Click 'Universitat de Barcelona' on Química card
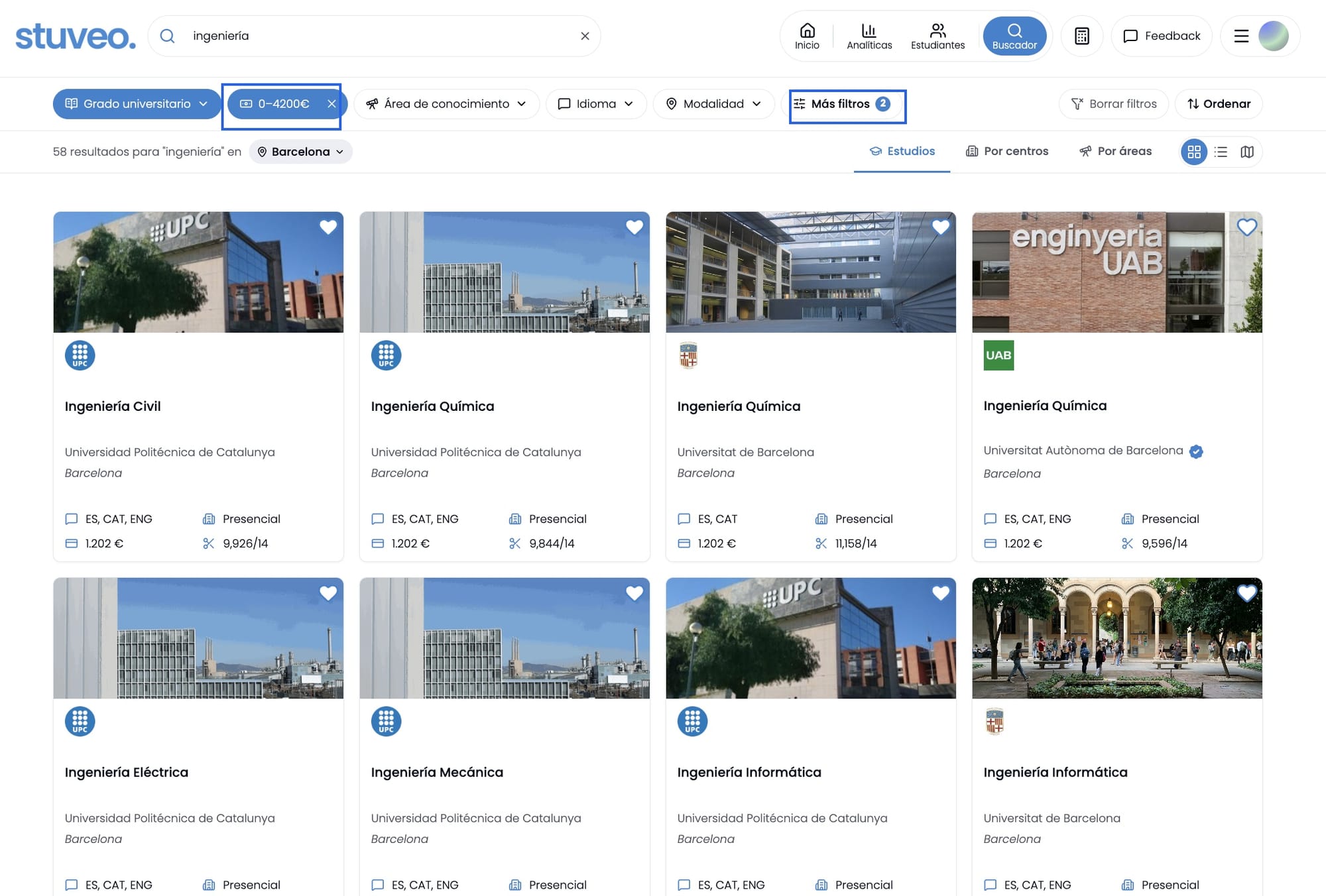The image size is (1326, 896). [x=745, y=452]
